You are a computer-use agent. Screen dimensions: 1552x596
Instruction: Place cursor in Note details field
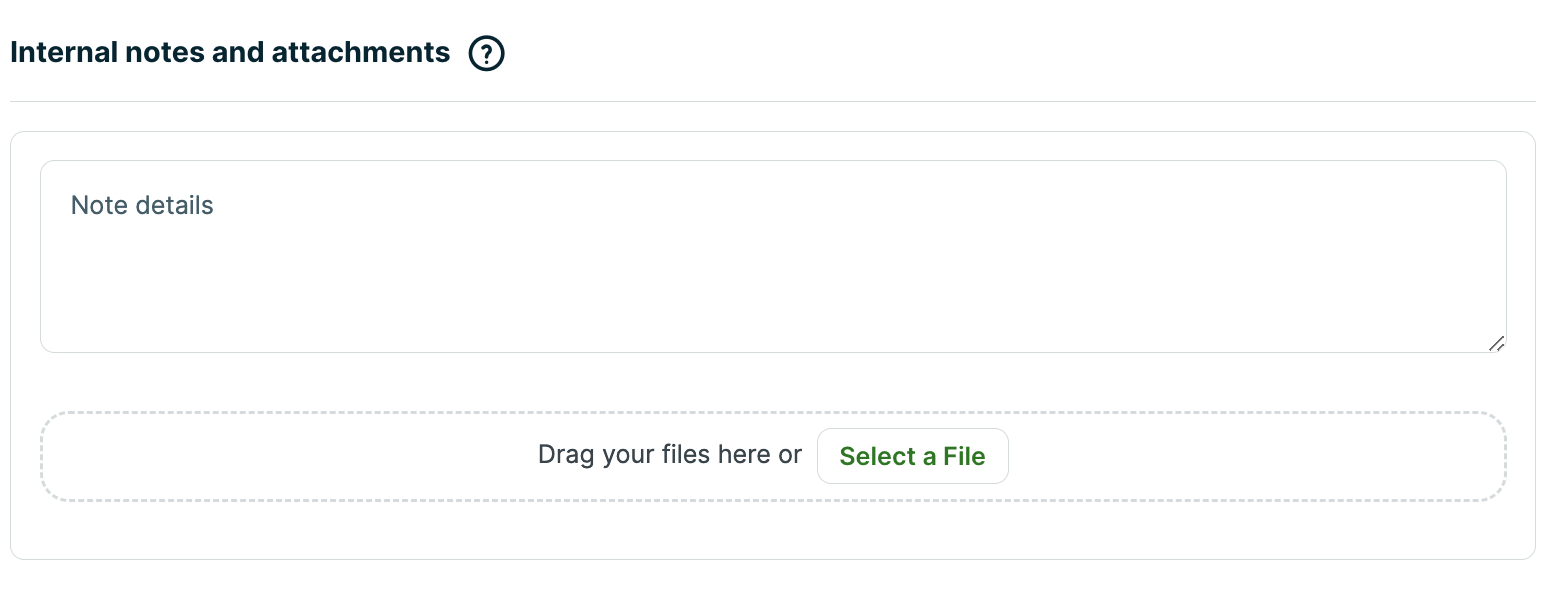pyautogui.click(x=772, y=256)
